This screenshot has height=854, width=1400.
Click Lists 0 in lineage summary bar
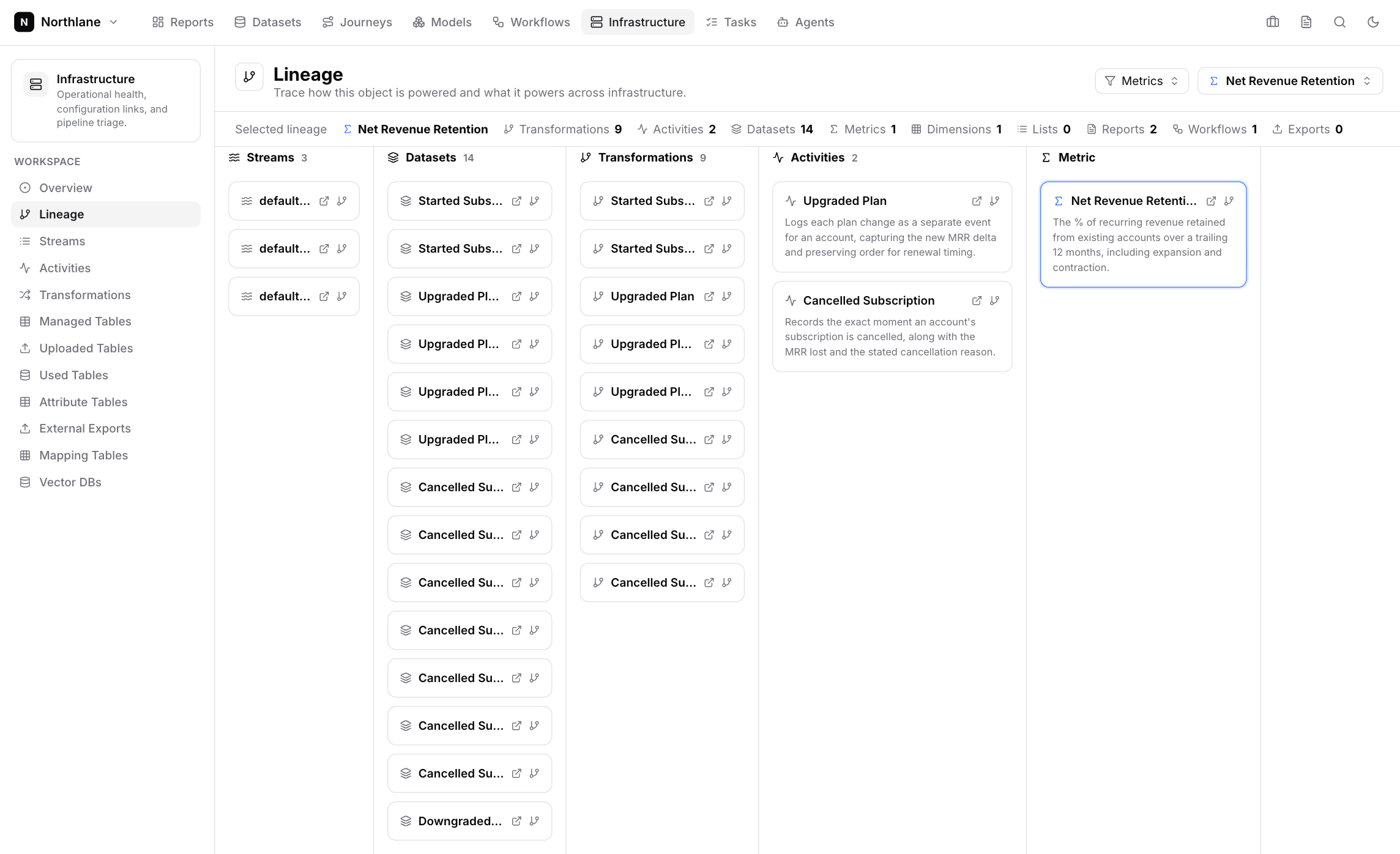[1044, 129]
